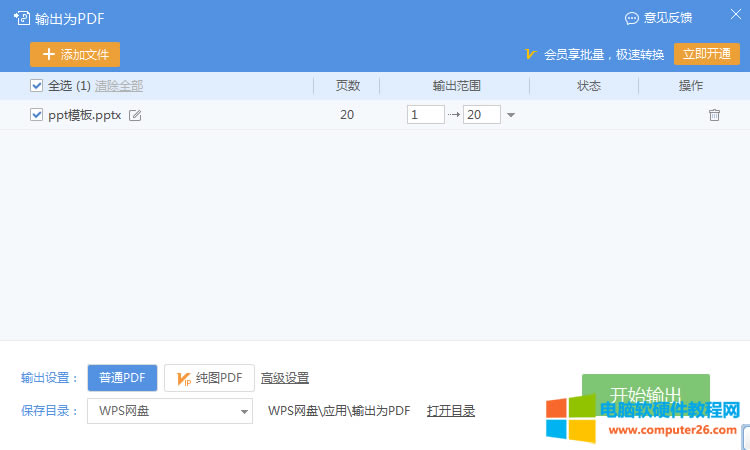
Task: Click the gold VIP icon beside 会员享批量
Action: tap(531, 54)
